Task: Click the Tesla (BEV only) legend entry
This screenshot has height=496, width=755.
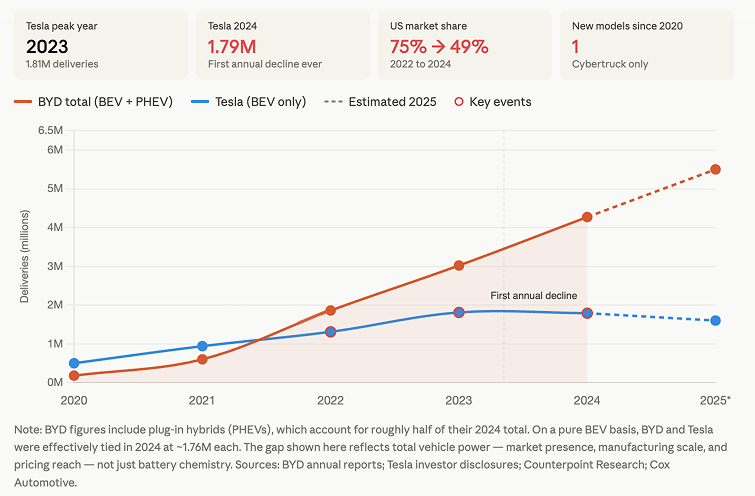Action: (248, 102)
